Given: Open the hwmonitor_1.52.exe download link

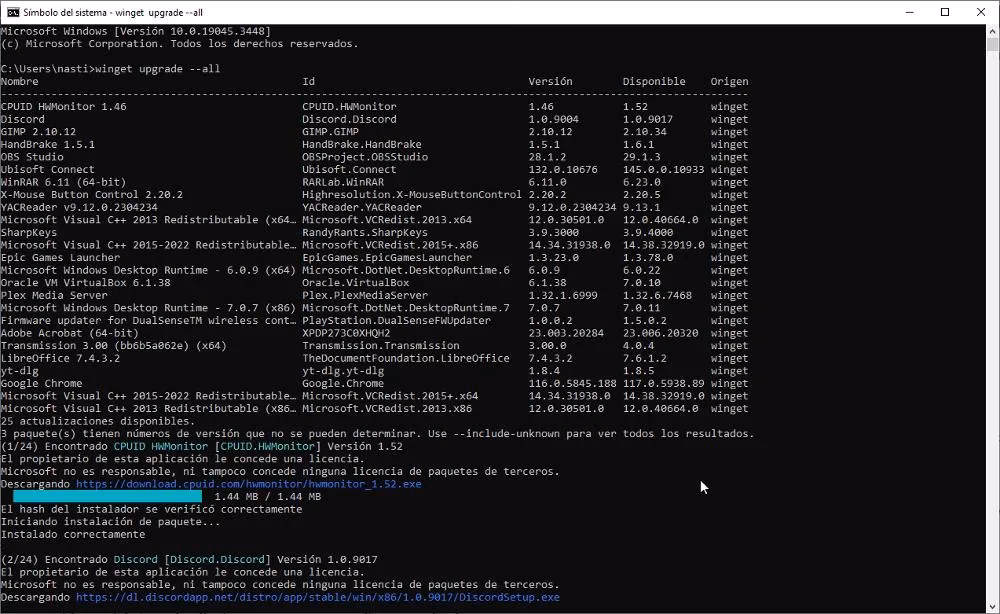Looking at the screenshot, I should 249,484.
